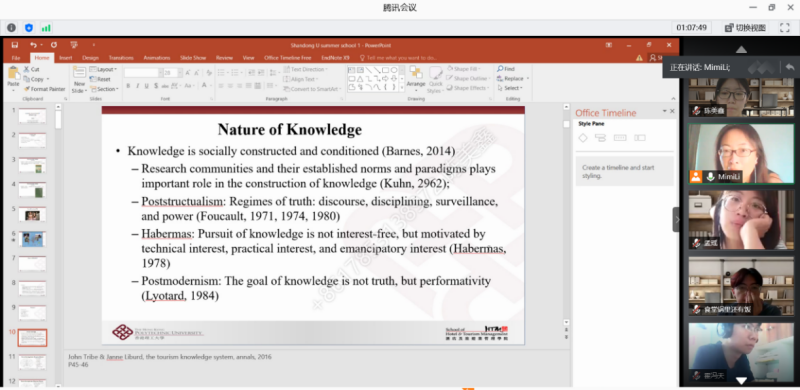Select the Rectangle shape in shapes gallery
Image resolution: width=800 pixels, height=390 pixels.
coord(386,70)
